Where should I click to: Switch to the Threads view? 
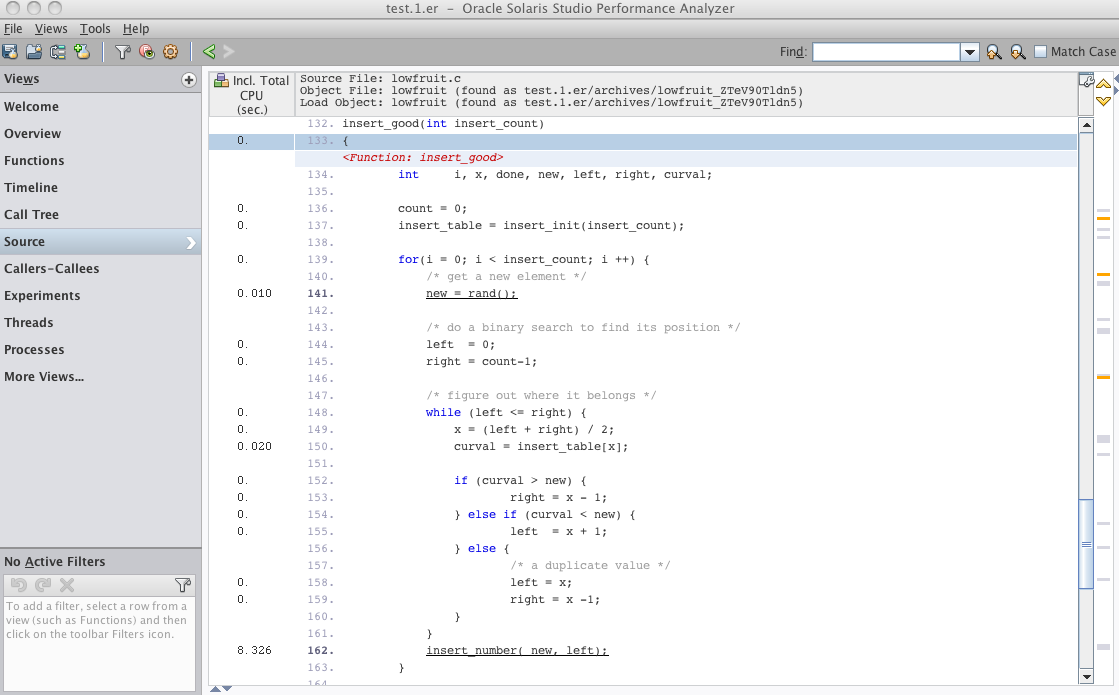coord(100,323)
